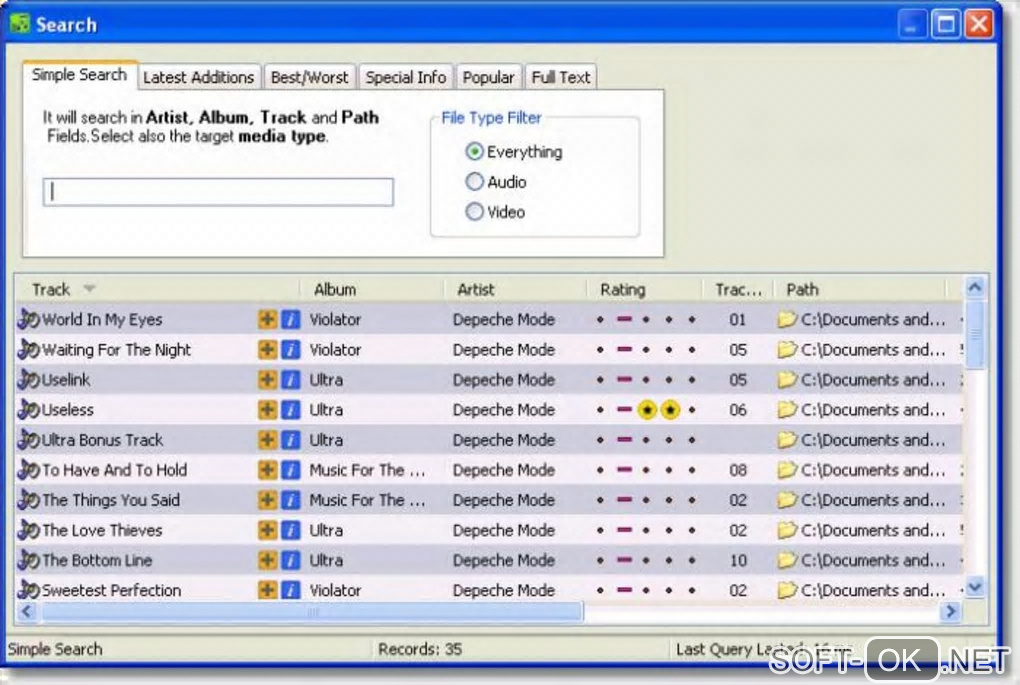Click the horizontal scrollbar left arrow

click(27, 611)
